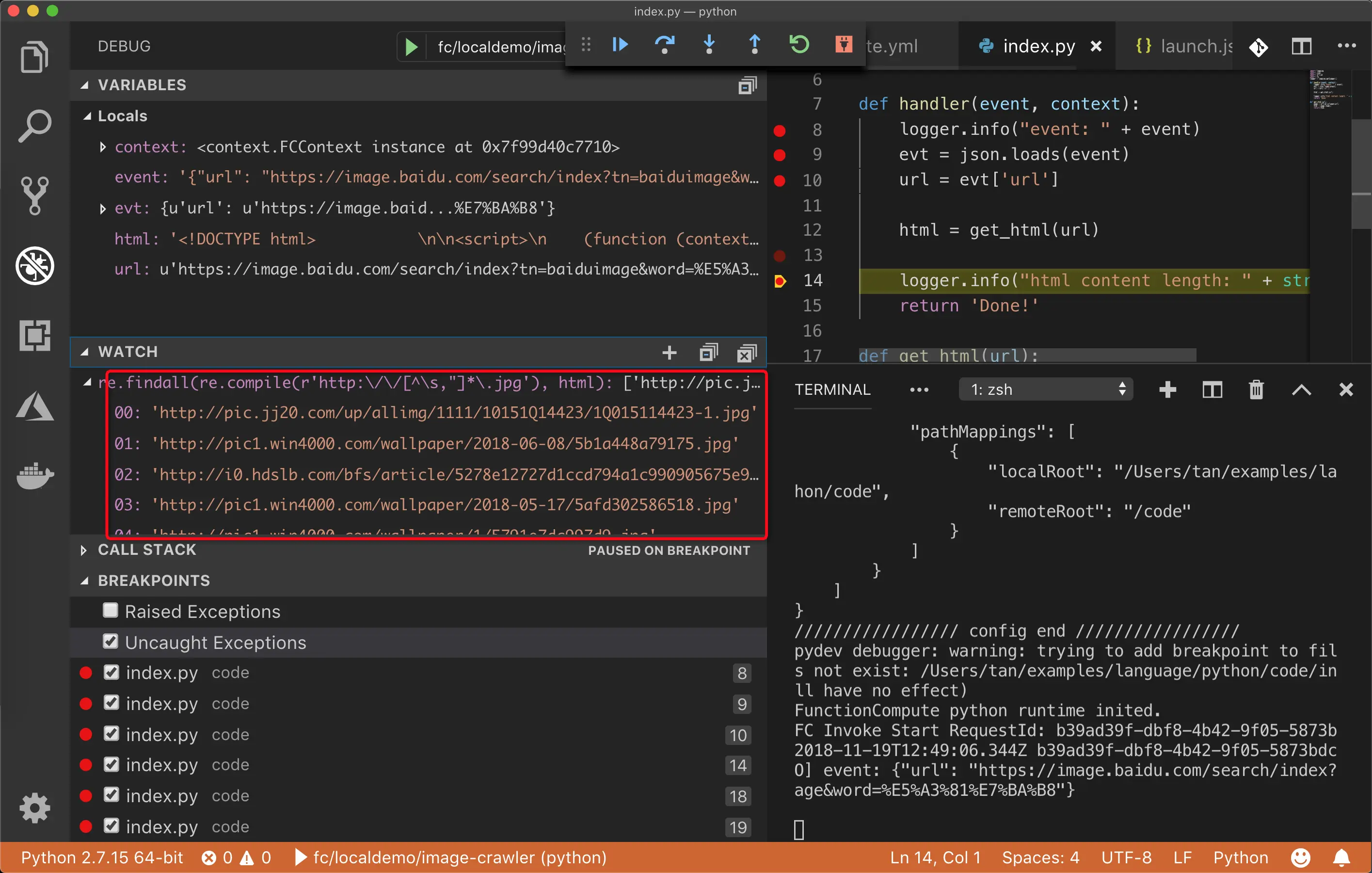Select the TERMINAL panel tab
This screenshot has width=1372, height=873.
[x=832, y=390]
